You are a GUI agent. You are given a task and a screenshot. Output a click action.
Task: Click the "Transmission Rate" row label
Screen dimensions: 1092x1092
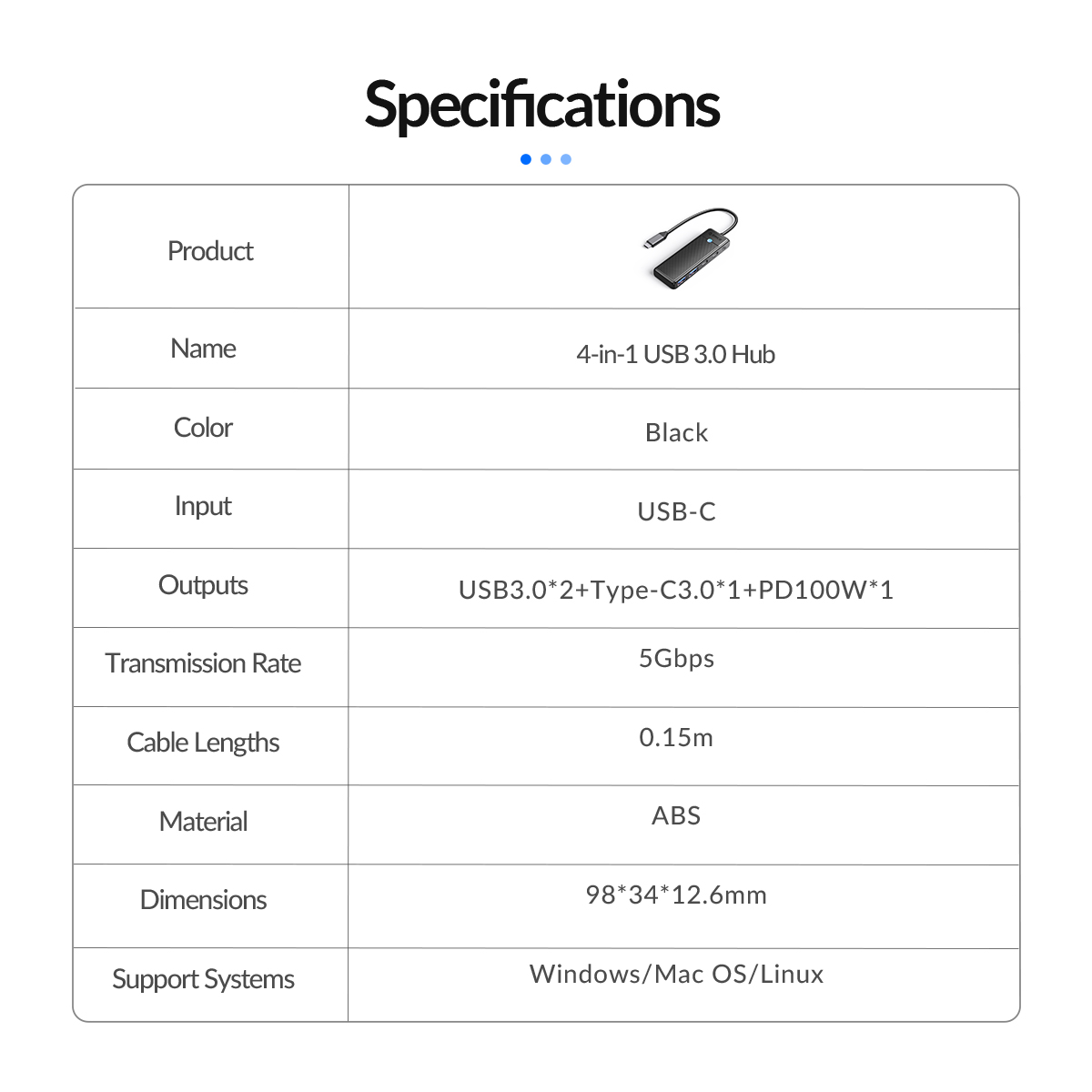coord(203,663)
